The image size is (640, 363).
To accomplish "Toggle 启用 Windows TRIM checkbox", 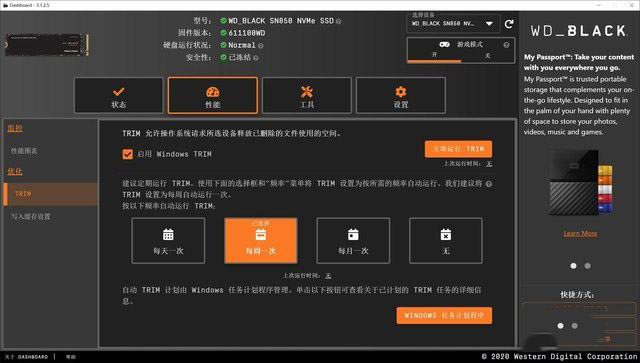I will click(x=127, y=154).
